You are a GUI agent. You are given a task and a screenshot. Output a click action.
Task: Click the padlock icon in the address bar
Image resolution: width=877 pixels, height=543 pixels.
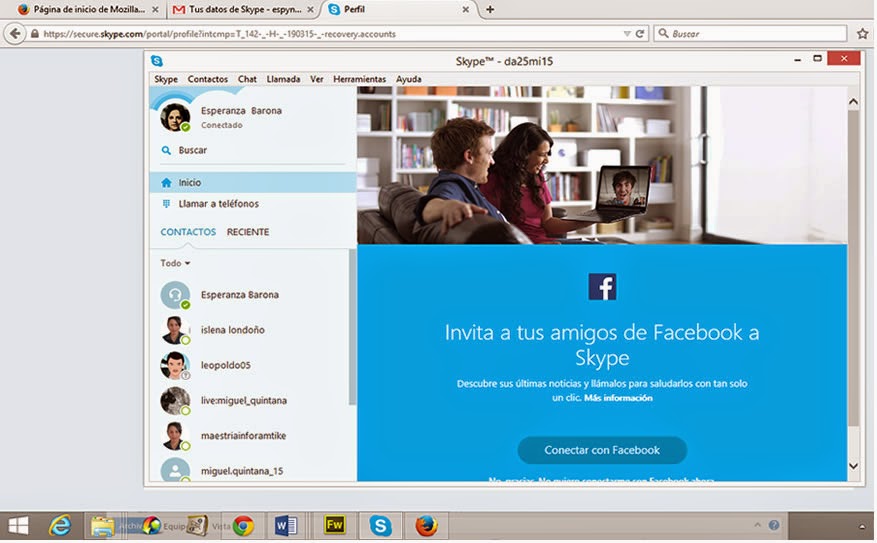pyautogui.click(x=35, y=34)
